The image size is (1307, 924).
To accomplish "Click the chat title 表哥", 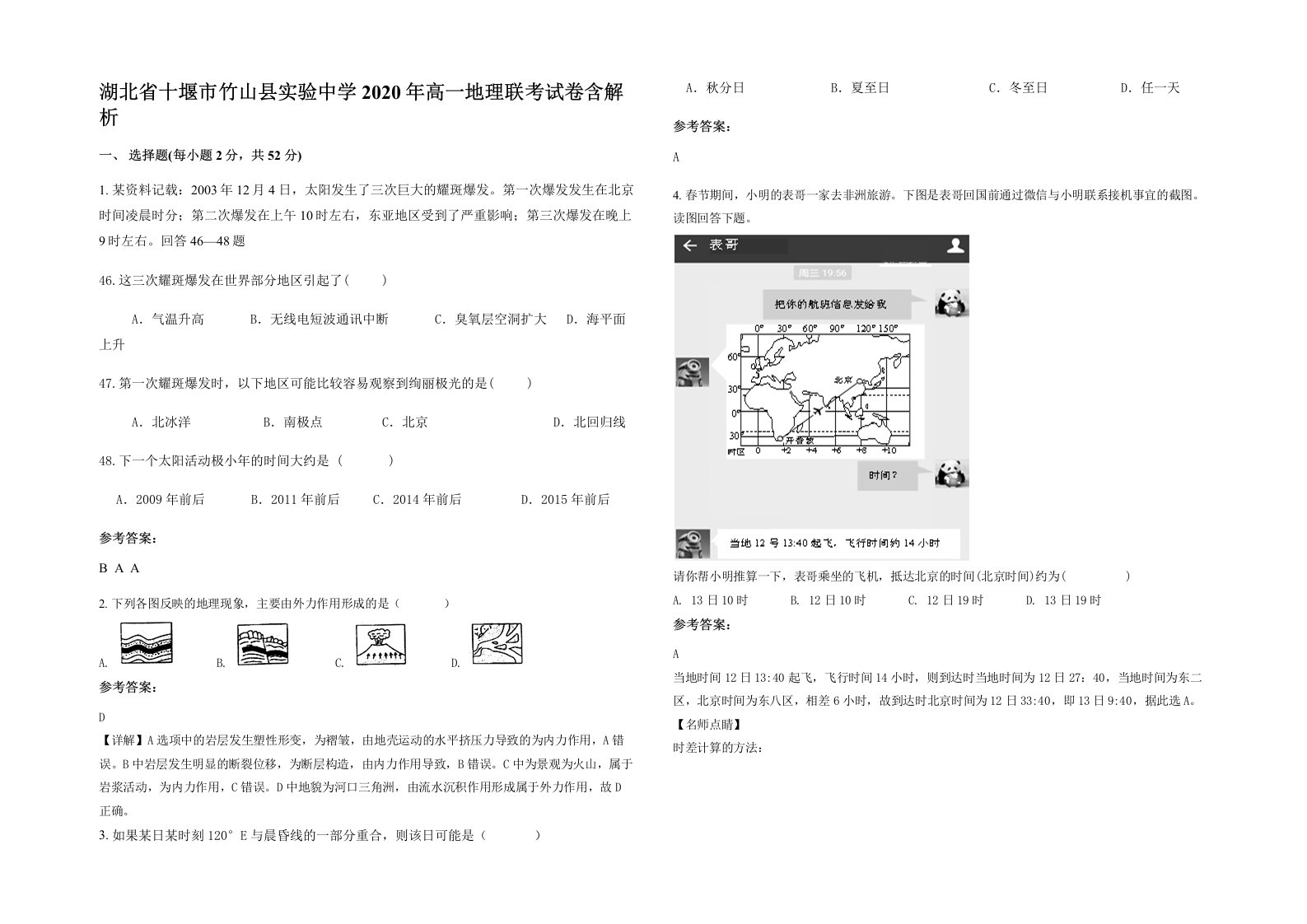I will 724,246.
